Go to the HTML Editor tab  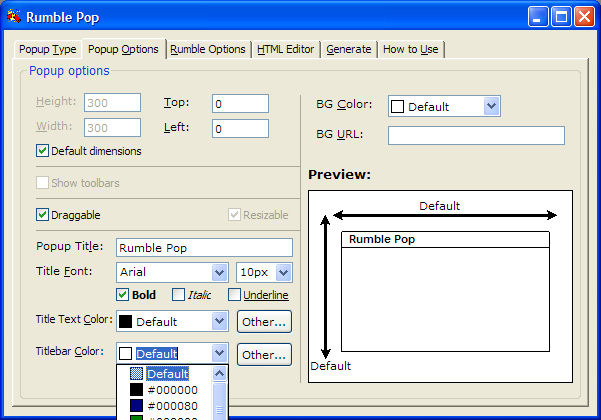pyautogui.click(x=286, y=49)
